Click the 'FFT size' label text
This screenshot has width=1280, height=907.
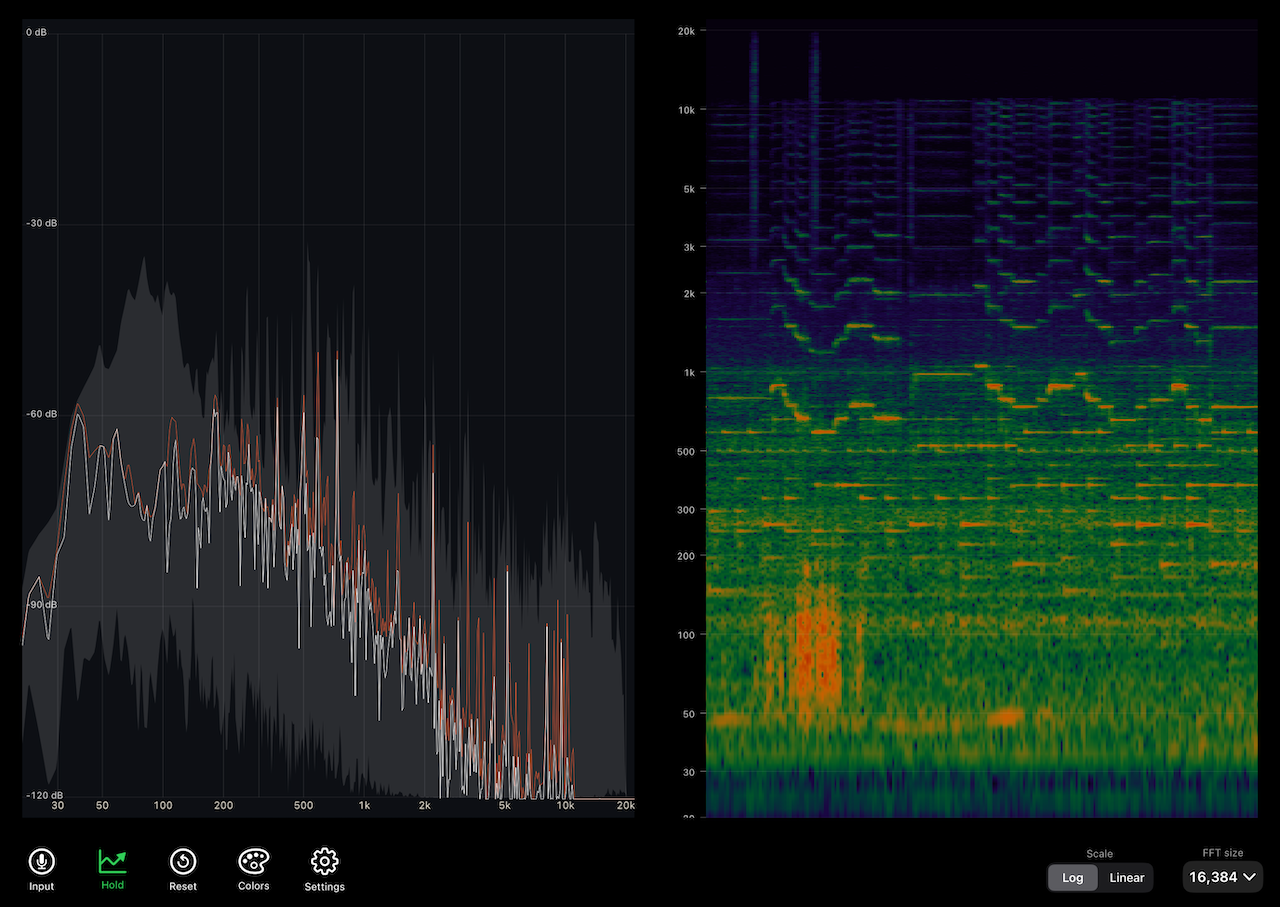click(1222, 853)
